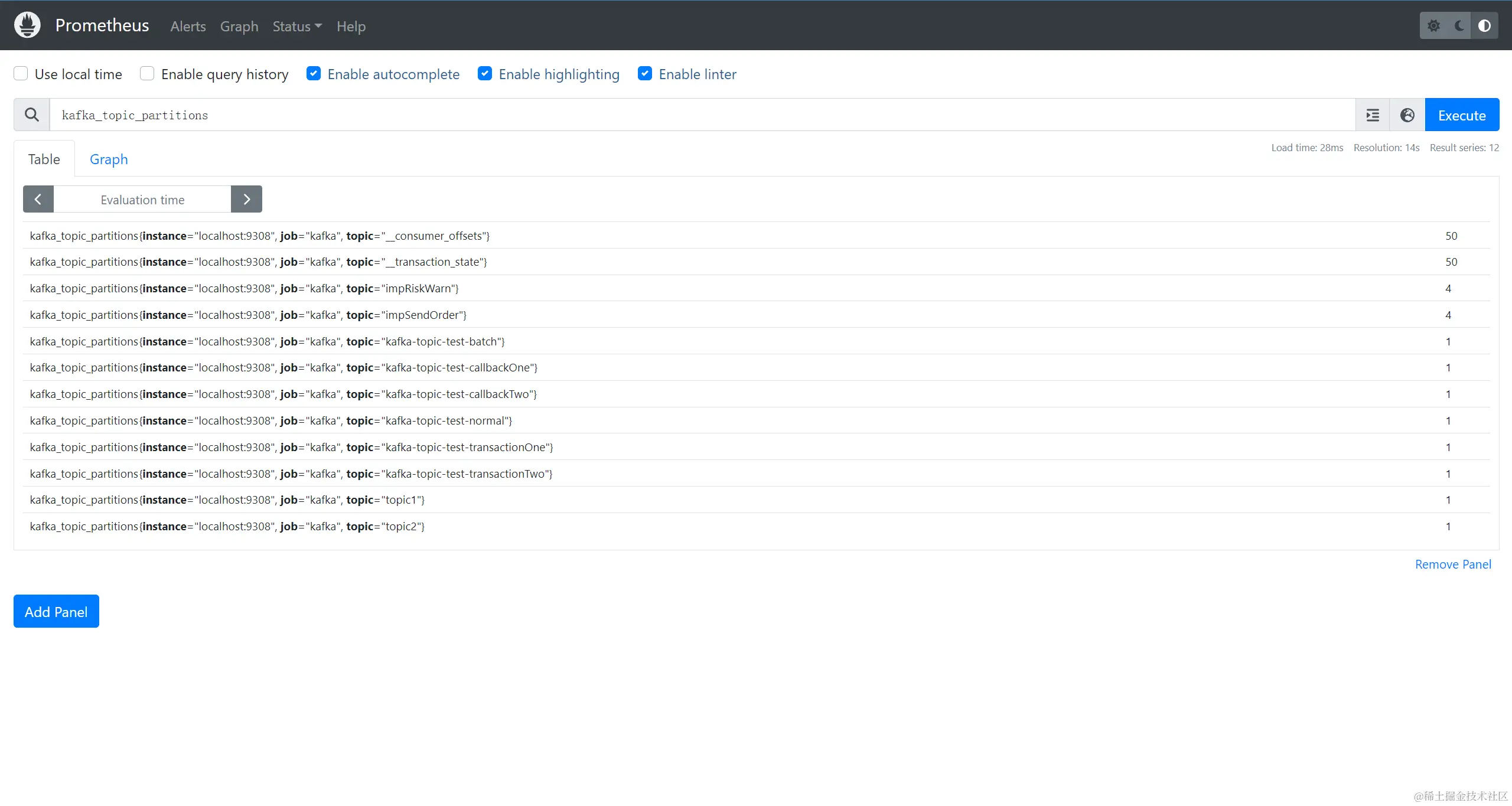This screenshot has height=806, width=1512.
Task: Format expression with indent icon
Action: click(x=1373, y=115)
